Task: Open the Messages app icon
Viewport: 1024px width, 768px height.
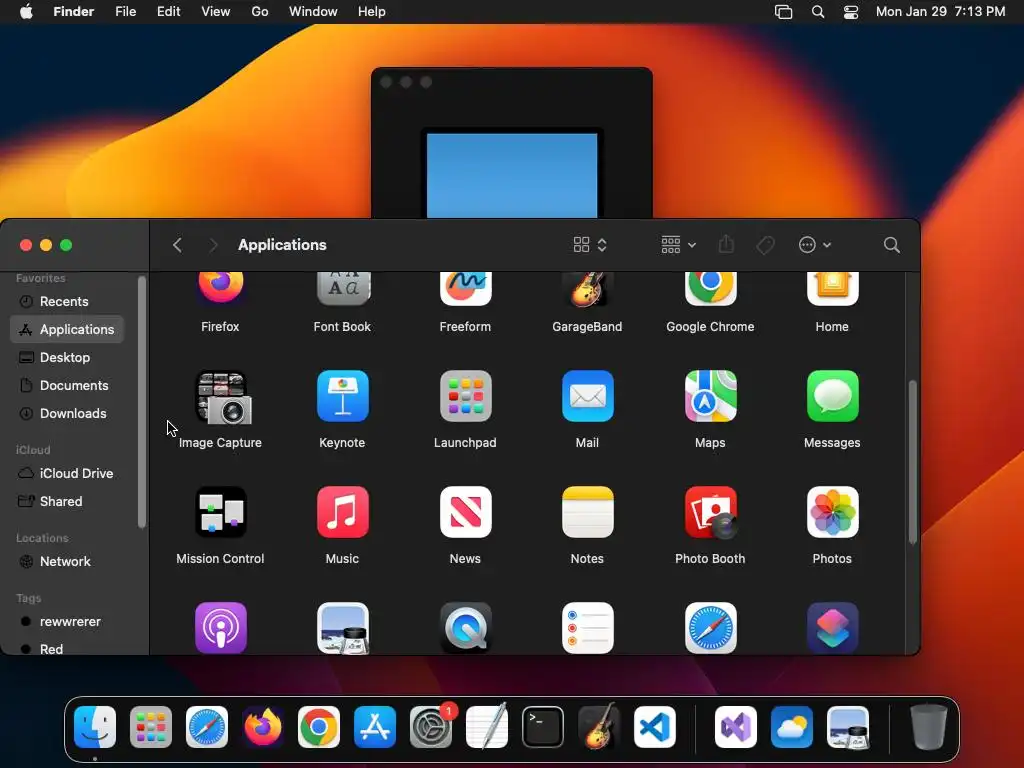Action: tap(832, 396)
